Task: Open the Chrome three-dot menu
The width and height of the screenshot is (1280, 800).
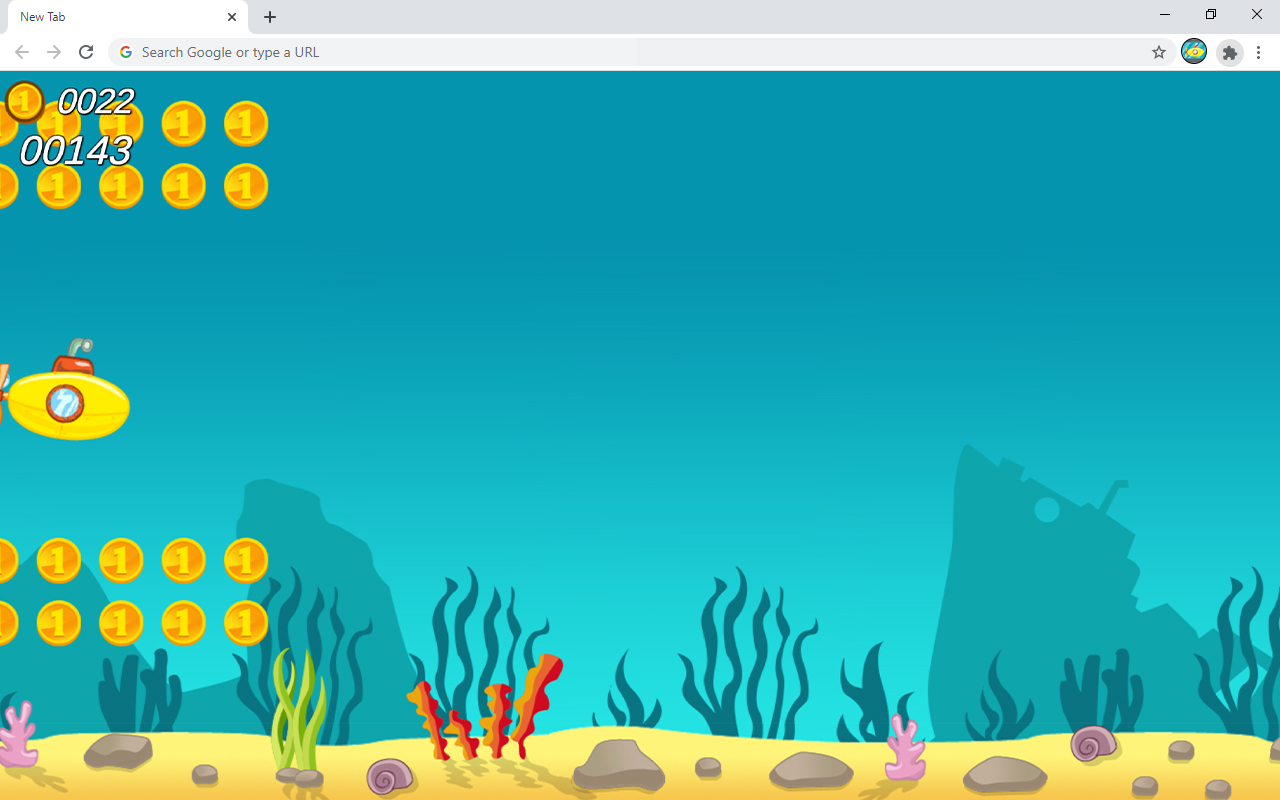Action: click(x=1259, y=53)
